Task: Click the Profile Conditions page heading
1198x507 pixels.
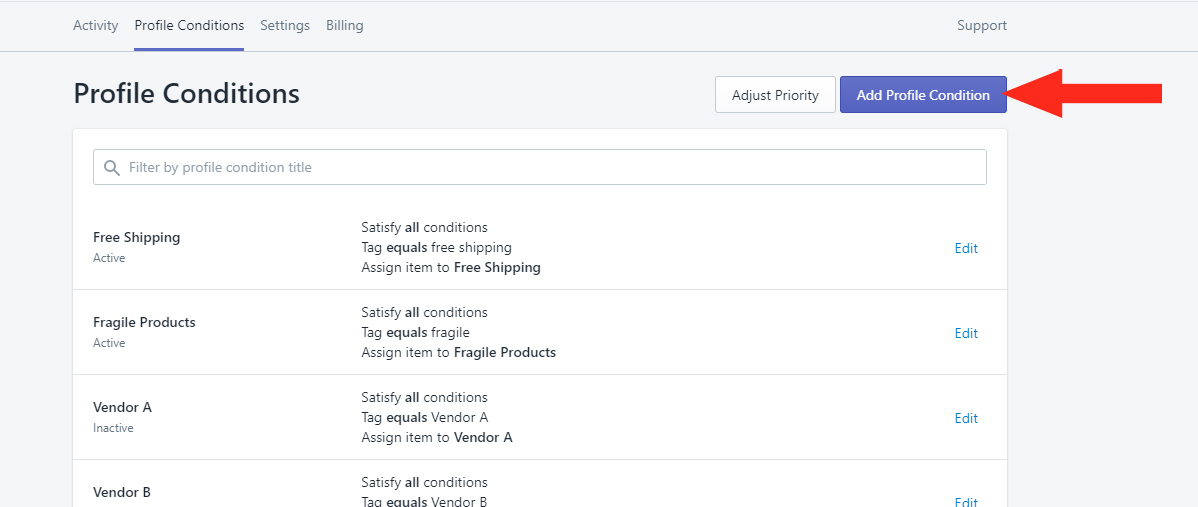Action: (x=186, y=94)
